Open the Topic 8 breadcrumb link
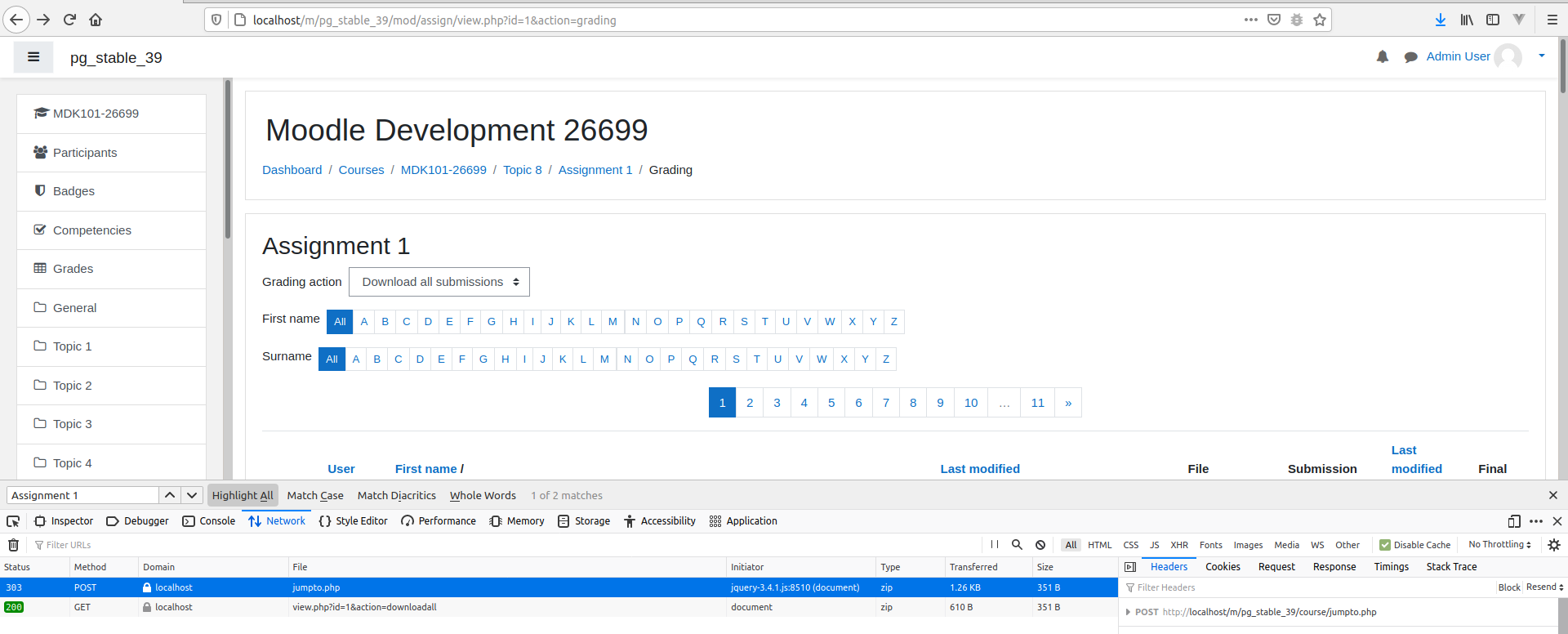This screenshot has width=1568, height=634. tap(522, 170)
